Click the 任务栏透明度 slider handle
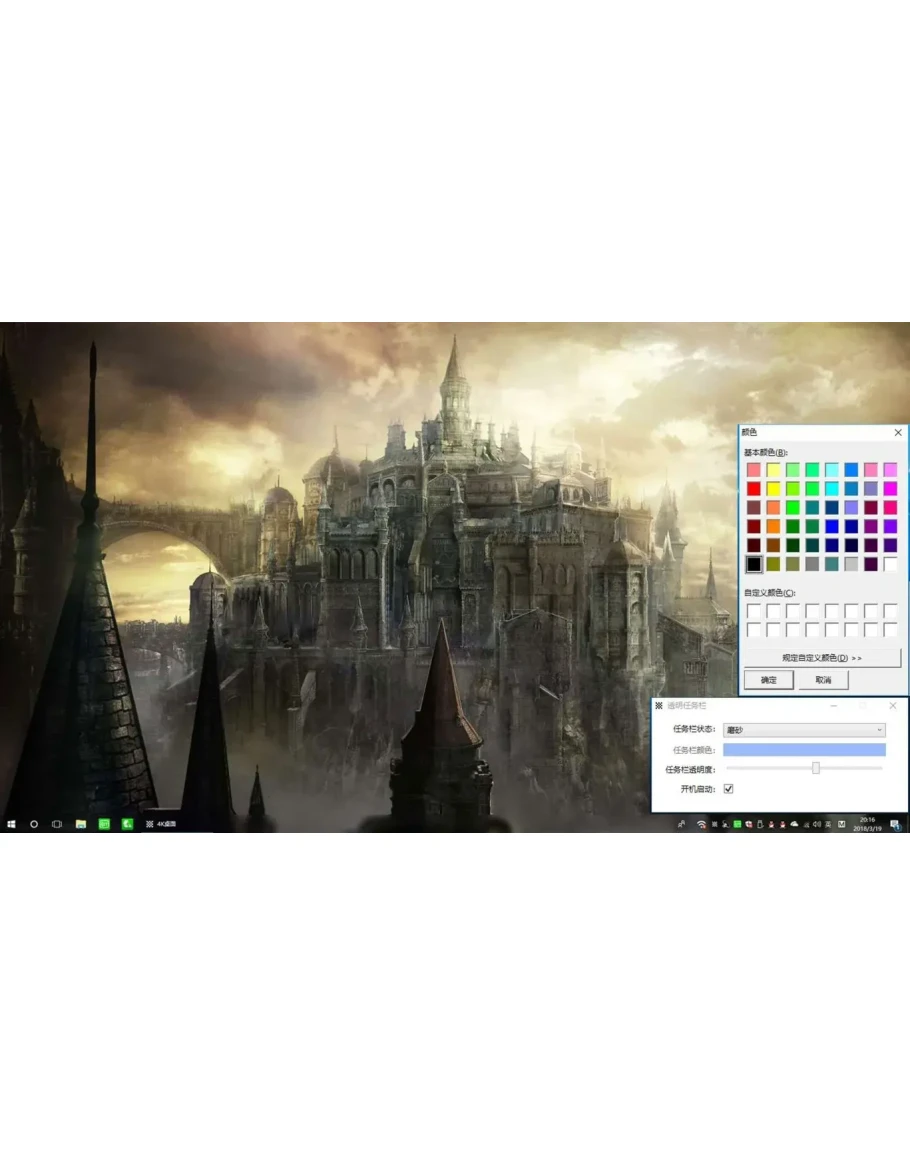Screen dimensions: 910x1155 tap(816, 768)
